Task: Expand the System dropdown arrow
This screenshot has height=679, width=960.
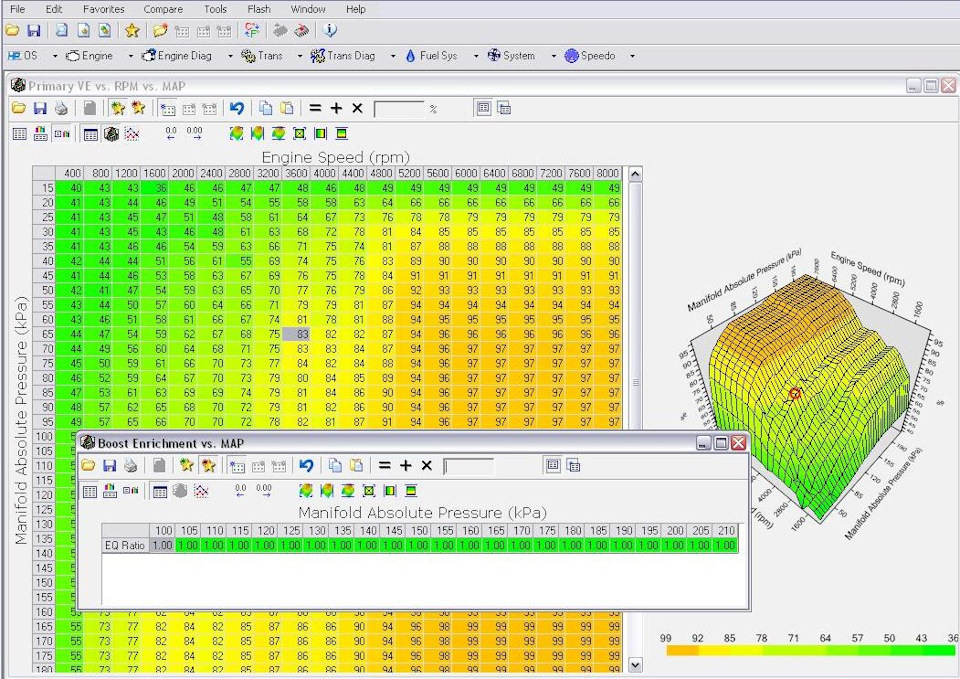Action: (x=553, y=56)
